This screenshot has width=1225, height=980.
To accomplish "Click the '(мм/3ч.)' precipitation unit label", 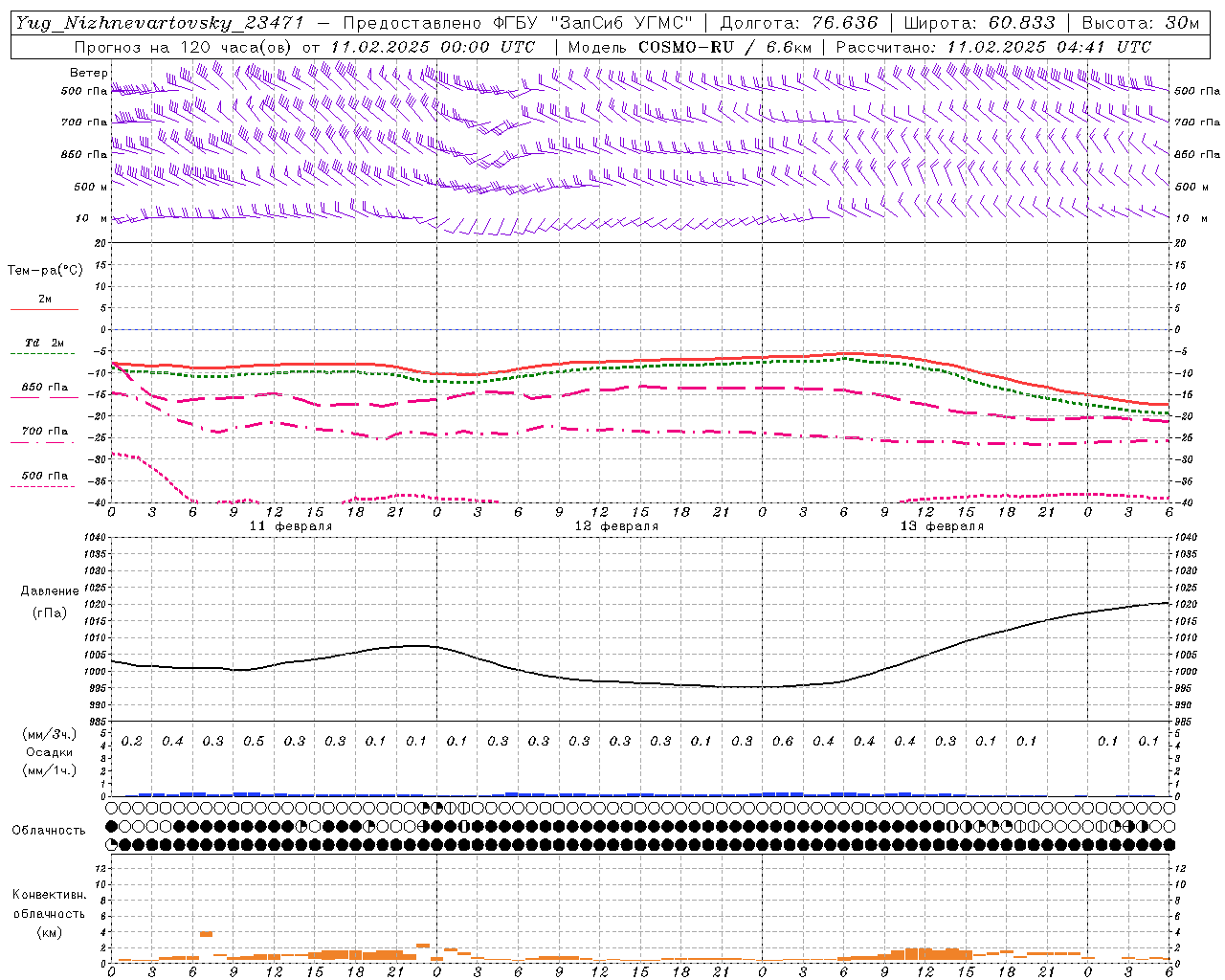I will coord(50,734).
